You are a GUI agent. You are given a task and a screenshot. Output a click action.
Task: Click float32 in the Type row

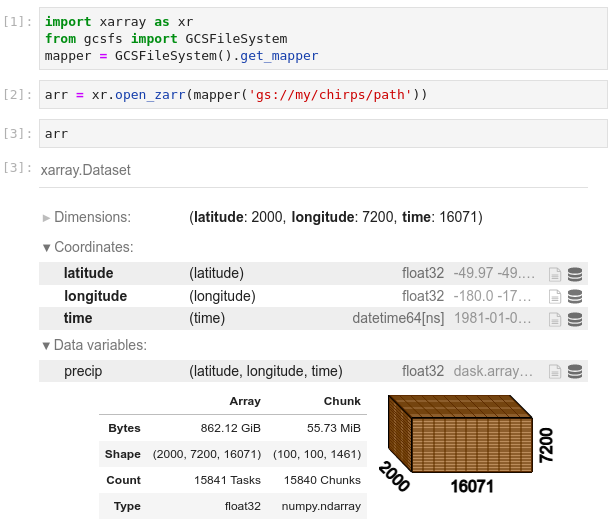(242, 506)
